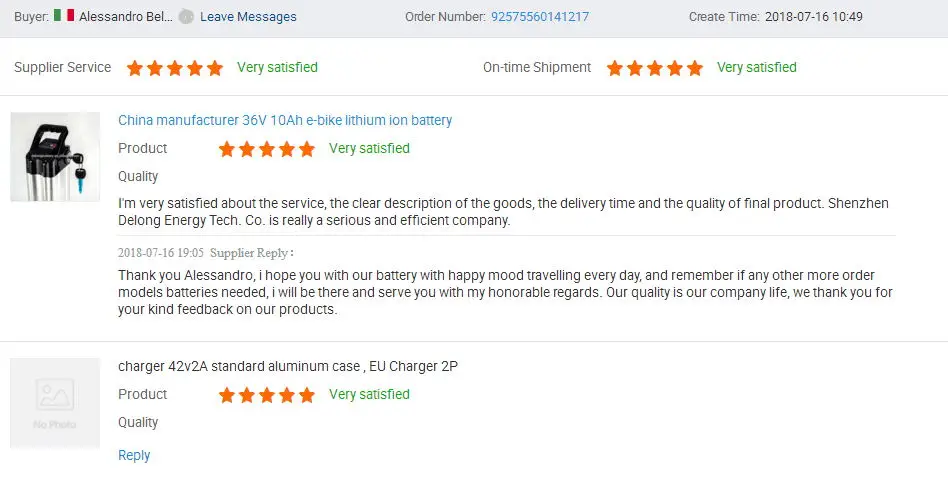Click the Italian flag icon beside buyer
The height and width of the screenshot is (477, 948).
coord(64,16)
